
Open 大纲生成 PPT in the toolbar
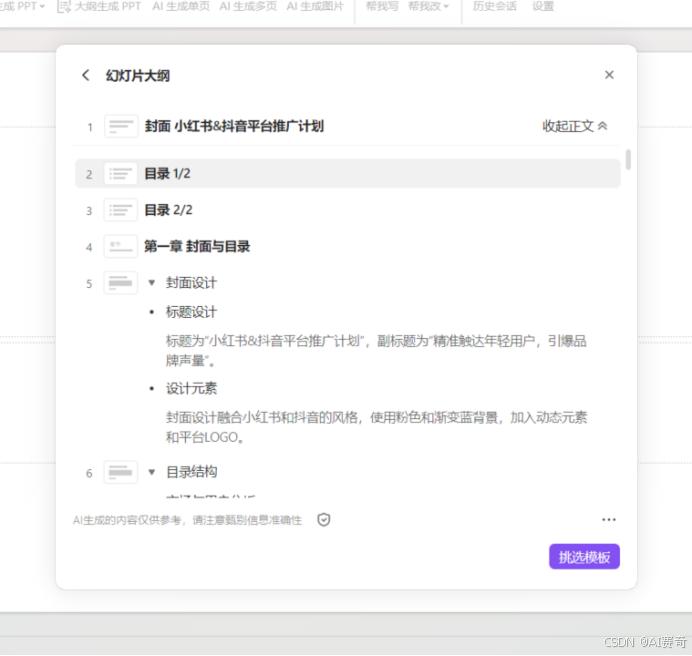pos(108,7)
